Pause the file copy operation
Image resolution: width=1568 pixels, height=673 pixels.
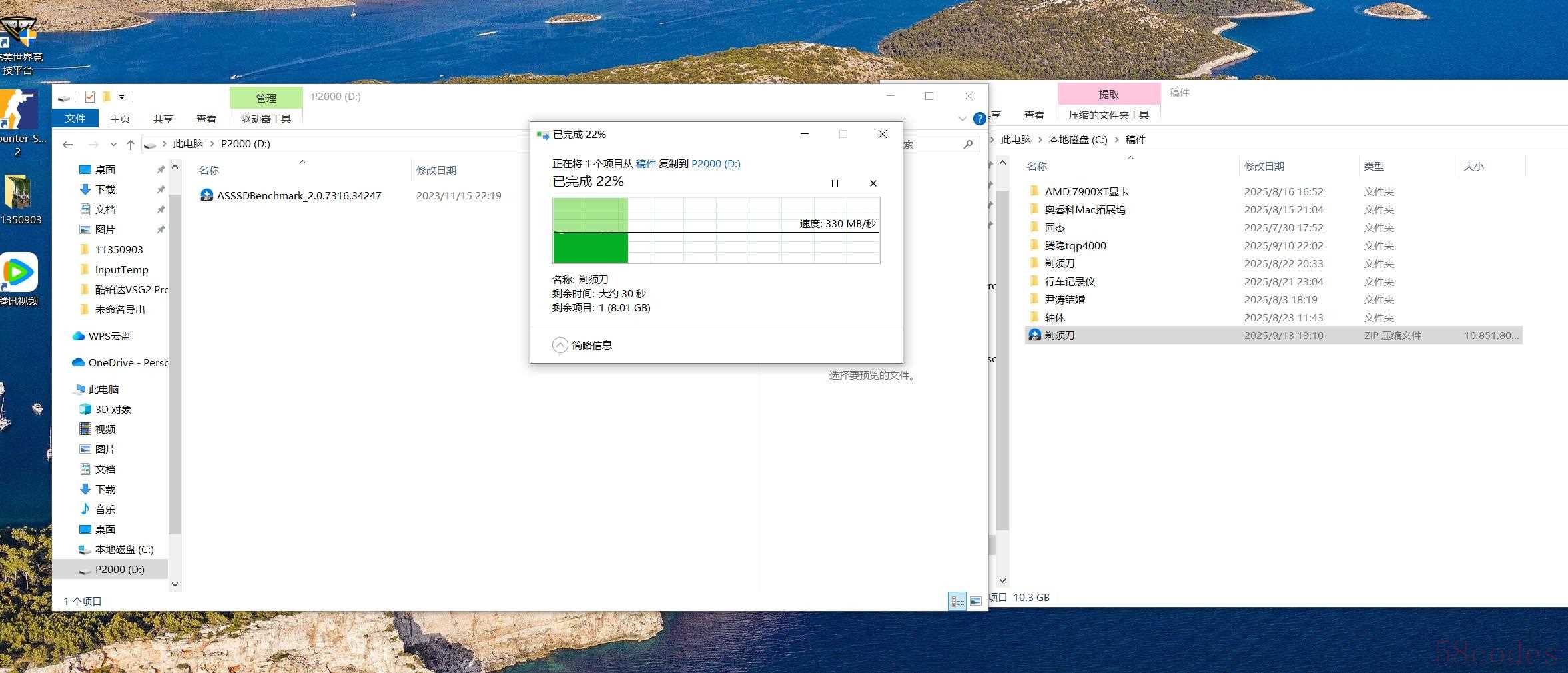(x=835, y=183)
